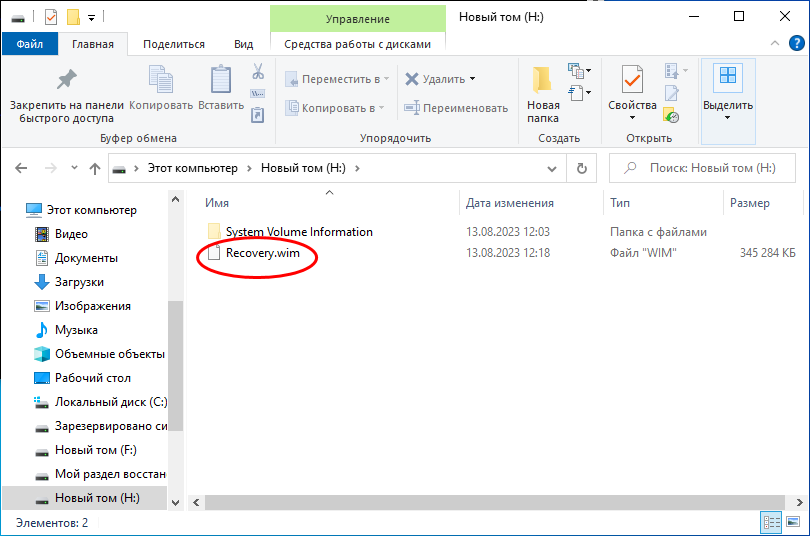Open the Easy access dropdown icon
Viewport: 810px width, 536px height.
pos(580,93)
